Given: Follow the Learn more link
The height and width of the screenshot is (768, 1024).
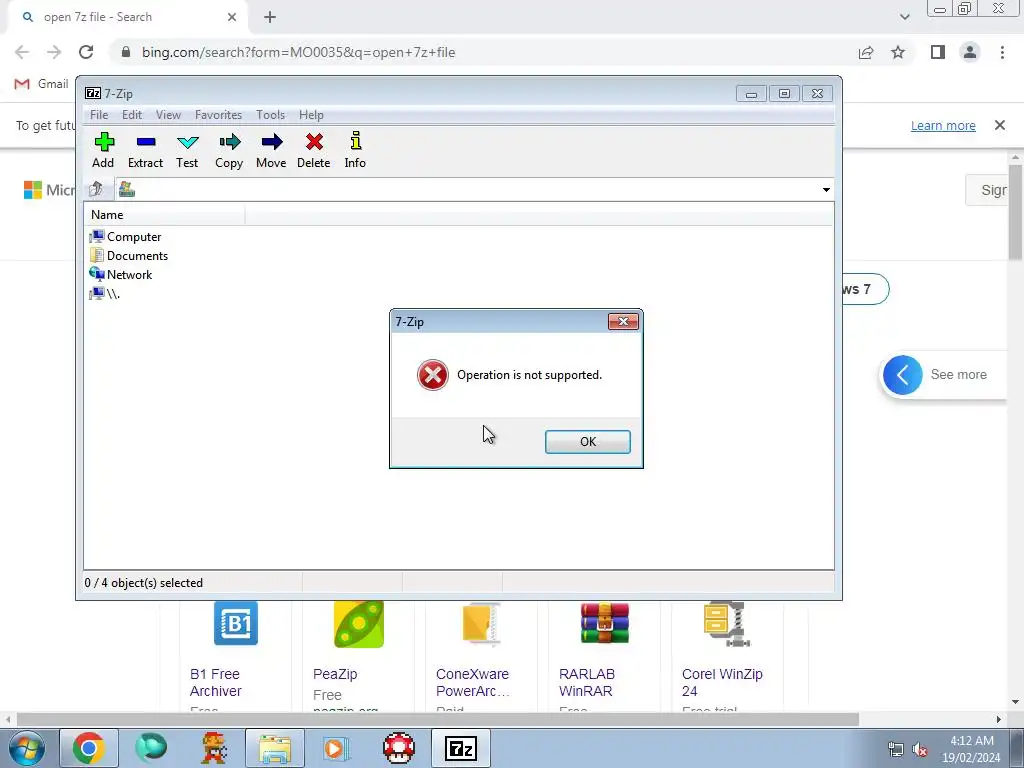Looking at the screenshot, I should click(x=943, y=125).
